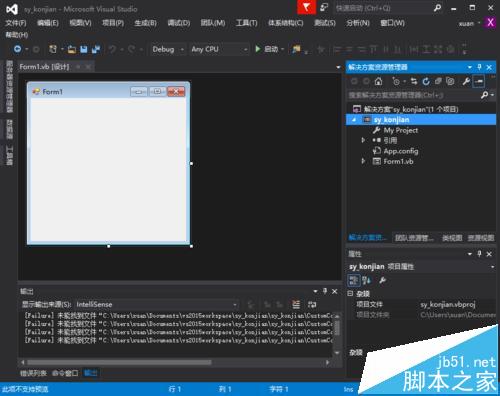Click the clear all output icon

296,304
